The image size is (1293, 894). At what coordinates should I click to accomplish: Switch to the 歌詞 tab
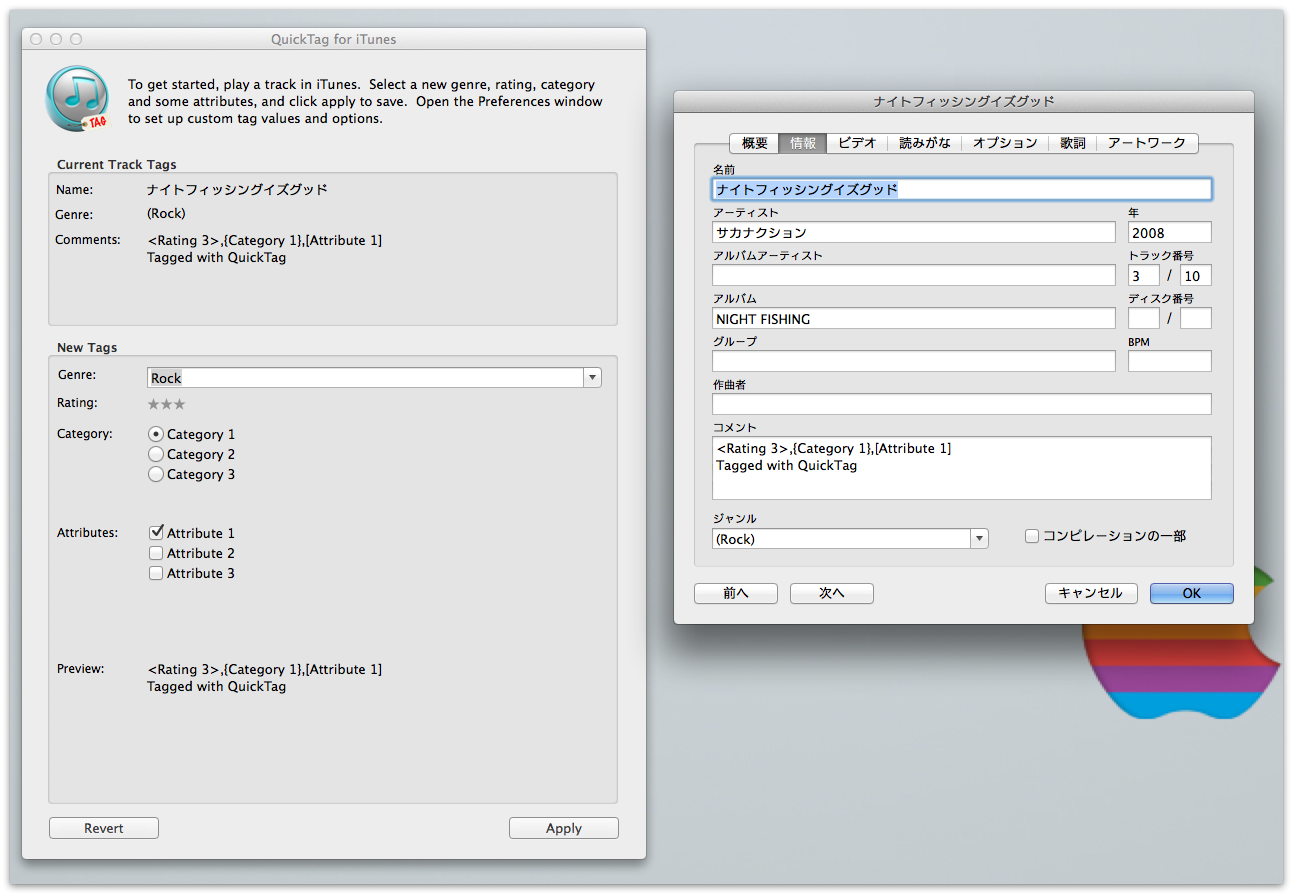[x=1073, y=143]
